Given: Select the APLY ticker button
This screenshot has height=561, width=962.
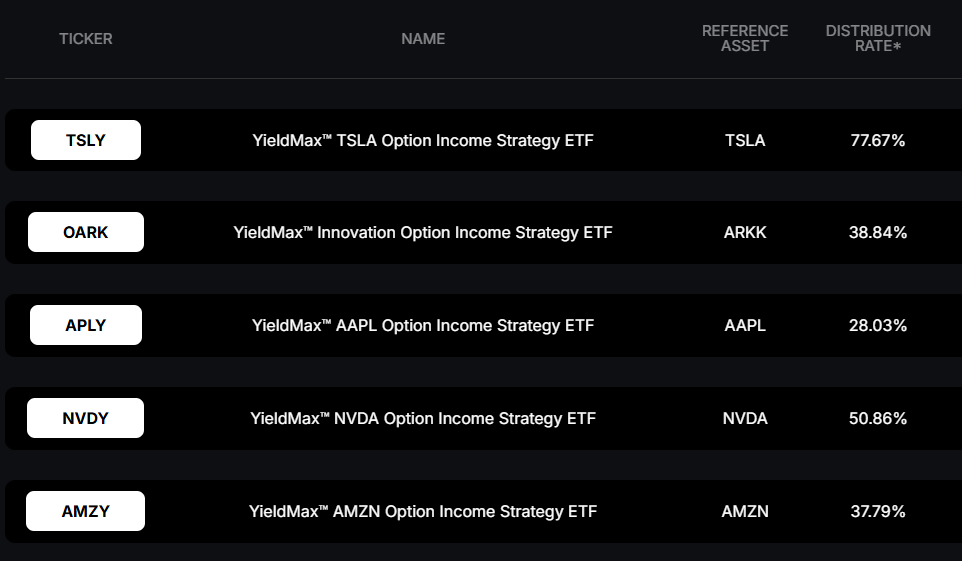Looking at the screenshot, I should tap(86, 325).
